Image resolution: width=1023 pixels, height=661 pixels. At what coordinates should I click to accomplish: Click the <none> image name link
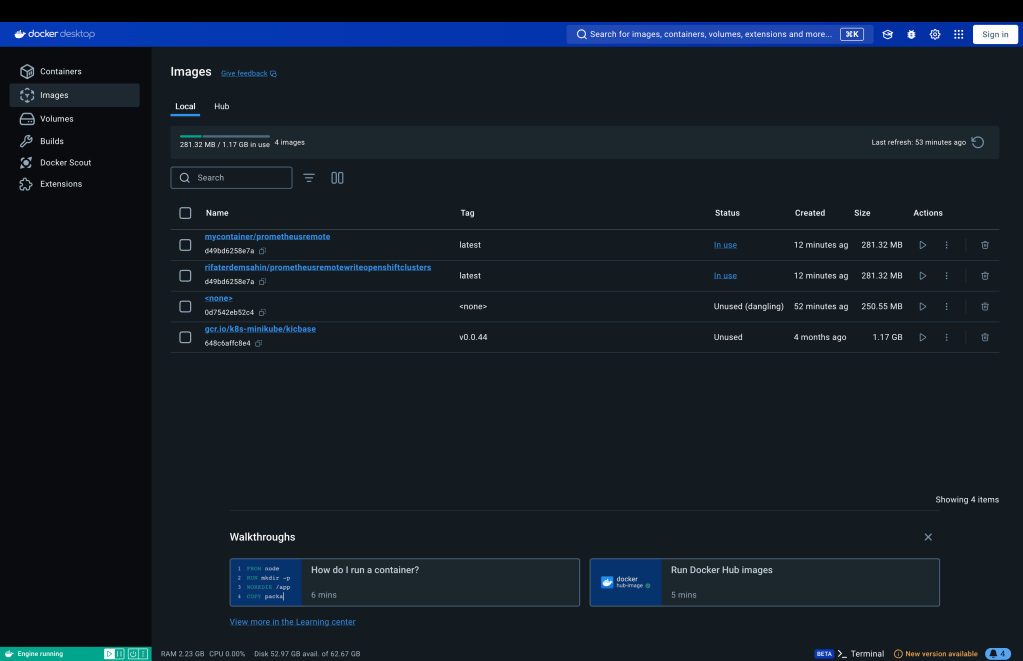pyautogui.click(x=219, y=298)
